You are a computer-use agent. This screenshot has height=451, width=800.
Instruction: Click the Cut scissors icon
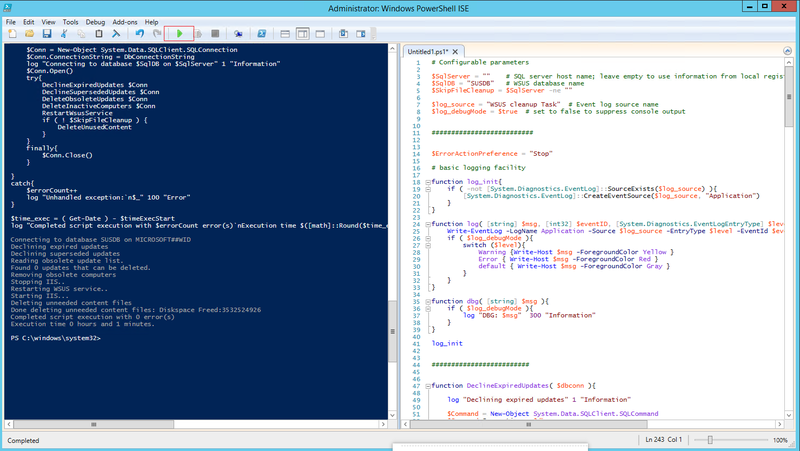[65, 33]
